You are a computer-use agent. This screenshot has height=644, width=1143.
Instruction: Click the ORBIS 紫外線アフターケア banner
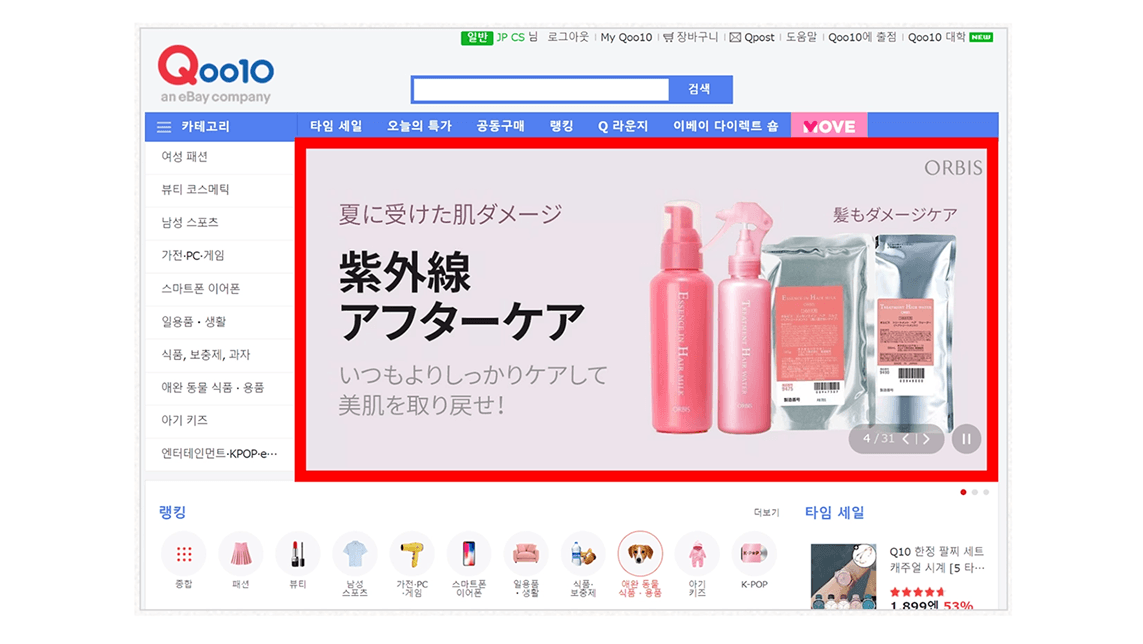click(x=646, y=310)
